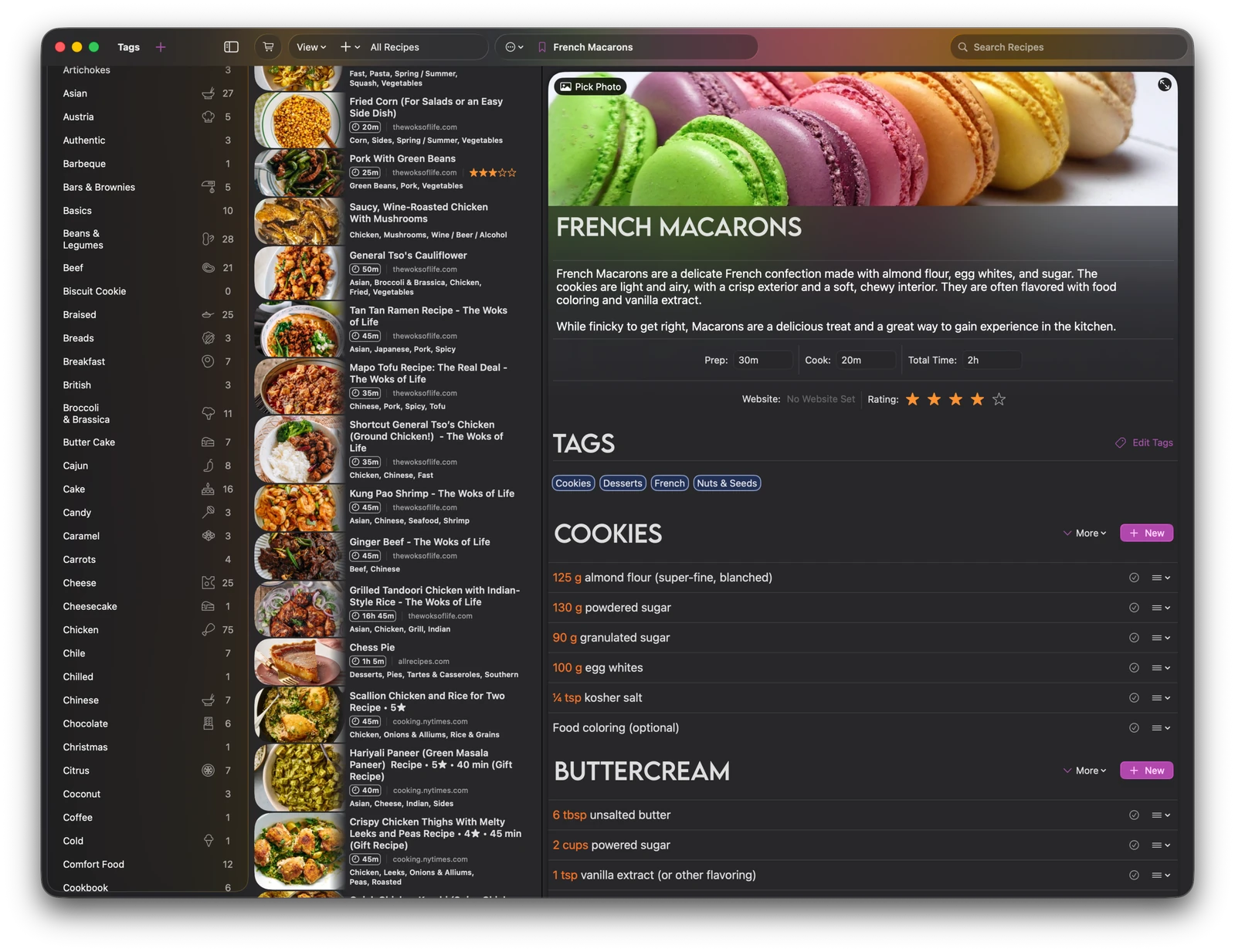Check off the 130 g powdered sugar ingredient
The height and width of the screenshot is (952, 1235).
point(1134,608)
